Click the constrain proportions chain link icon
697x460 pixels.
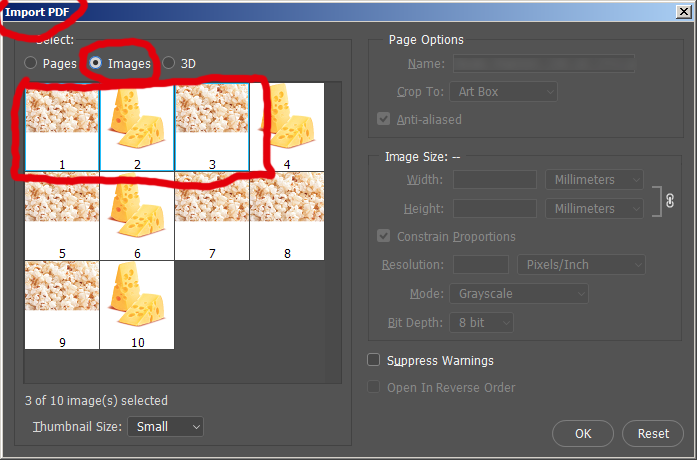(670, 199)
